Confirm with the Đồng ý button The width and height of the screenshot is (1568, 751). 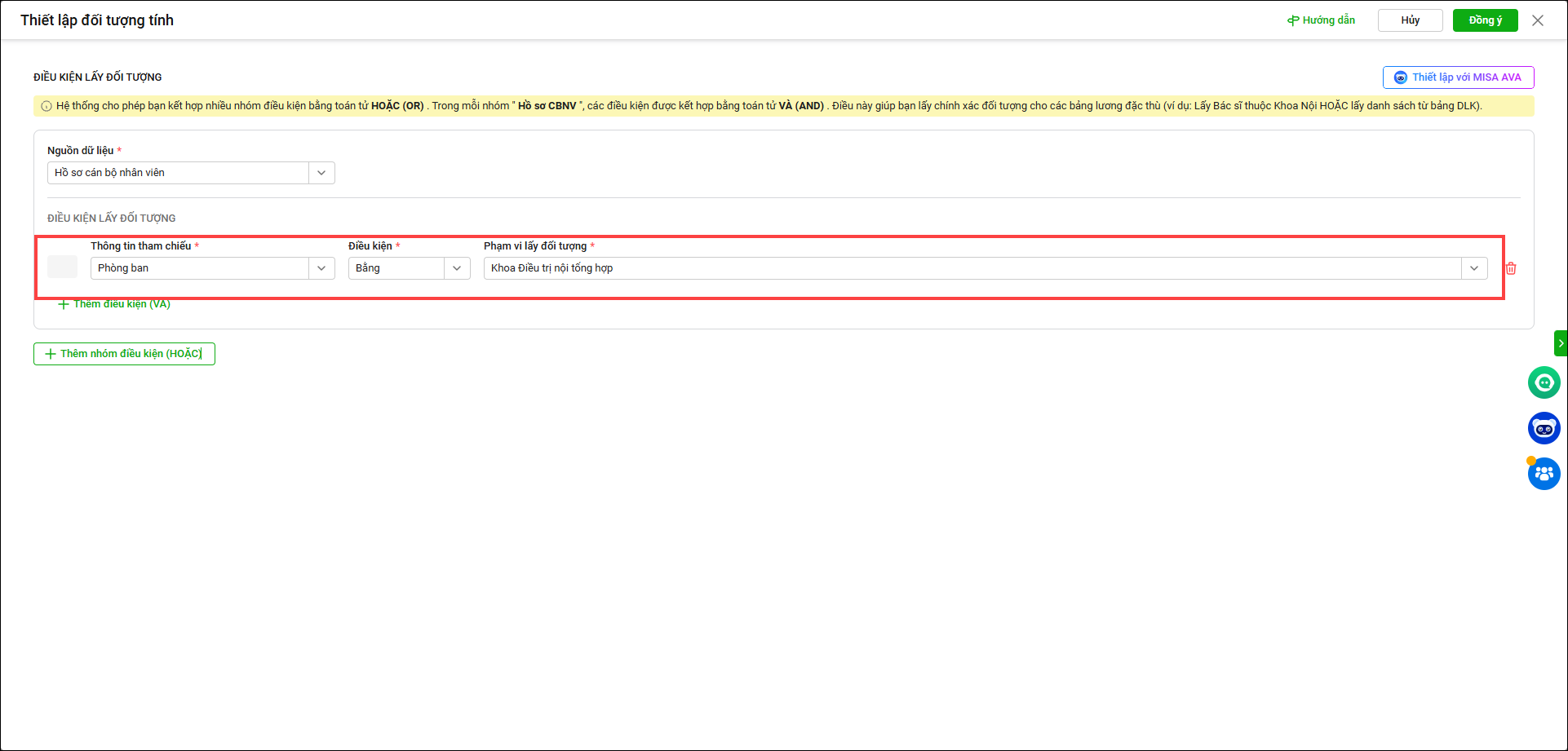pos(1485,20)
